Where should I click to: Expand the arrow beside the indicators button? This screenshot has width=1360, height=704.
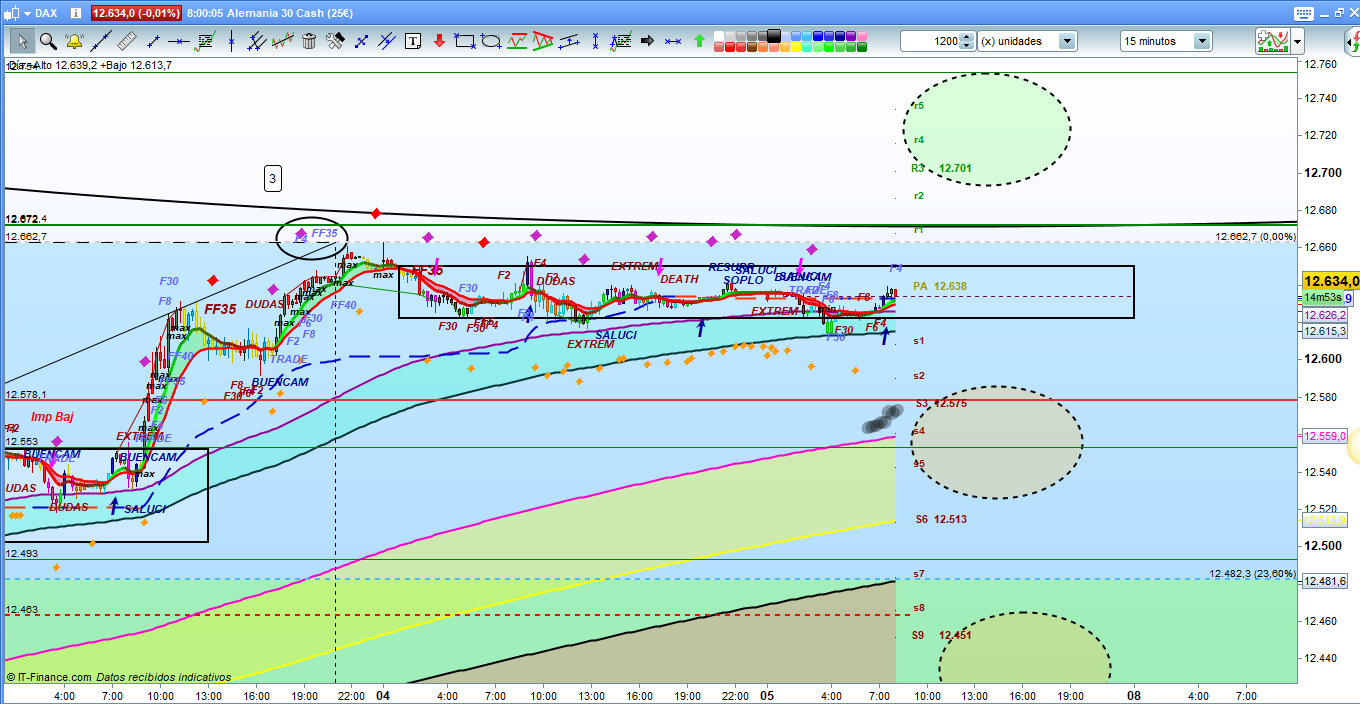point(1298,41)
